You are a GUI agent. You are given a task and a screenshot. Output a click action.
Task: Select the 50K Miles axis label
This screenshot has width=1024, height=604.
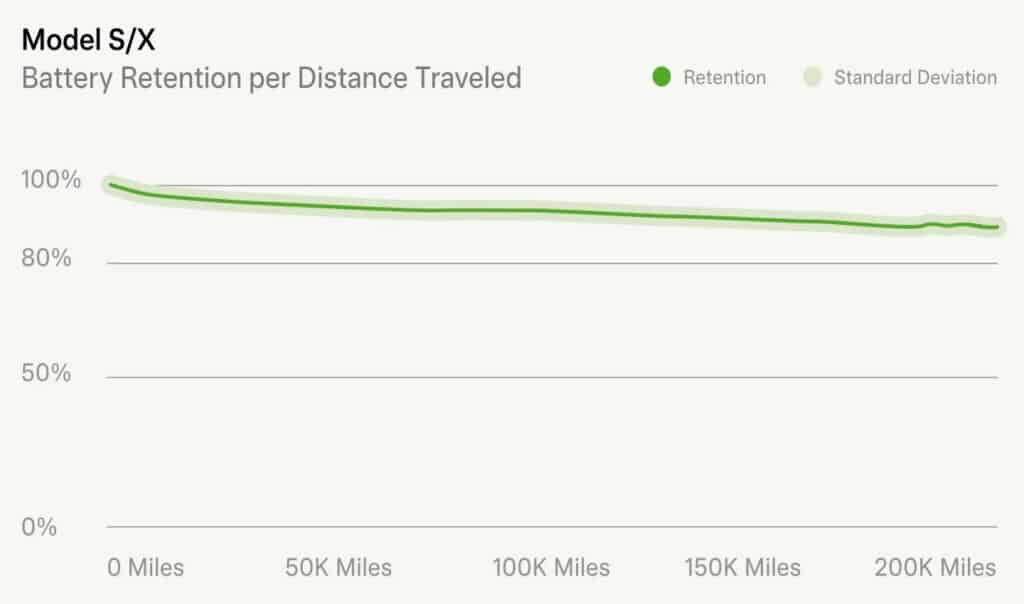(338, 568)
